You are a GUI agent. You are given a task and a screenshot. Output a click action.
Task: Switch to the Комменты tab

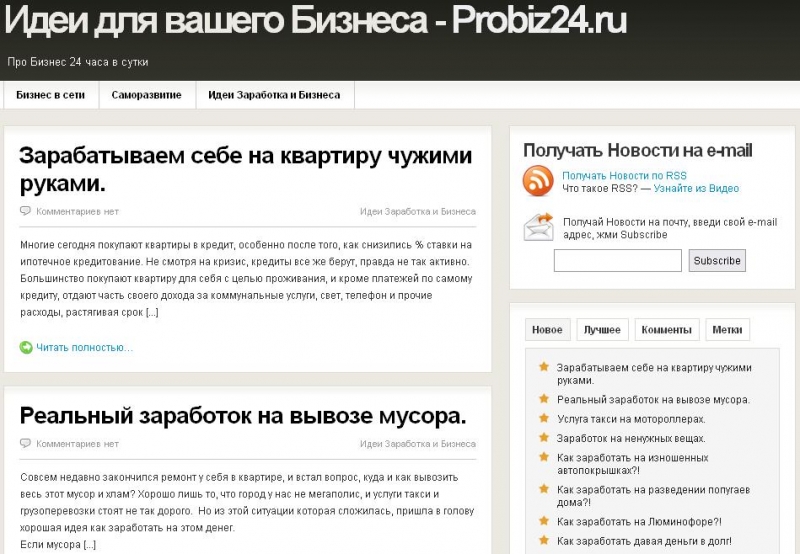click(x=666, y=330)
